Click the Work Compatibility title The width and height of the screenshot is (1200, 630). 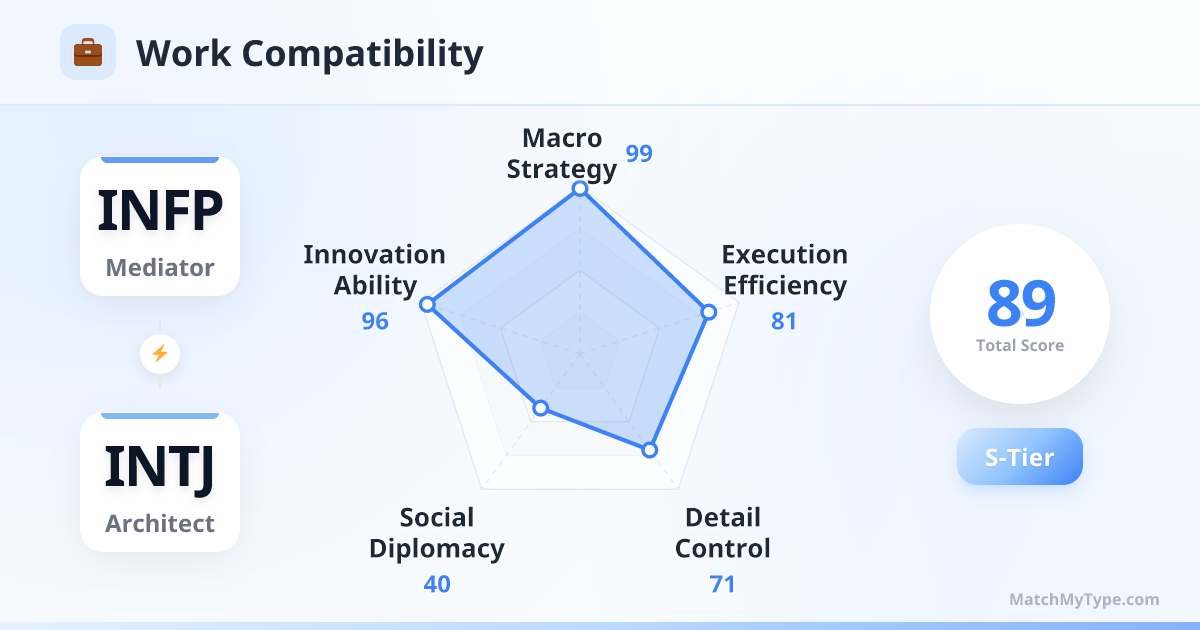tap(310, 53)
